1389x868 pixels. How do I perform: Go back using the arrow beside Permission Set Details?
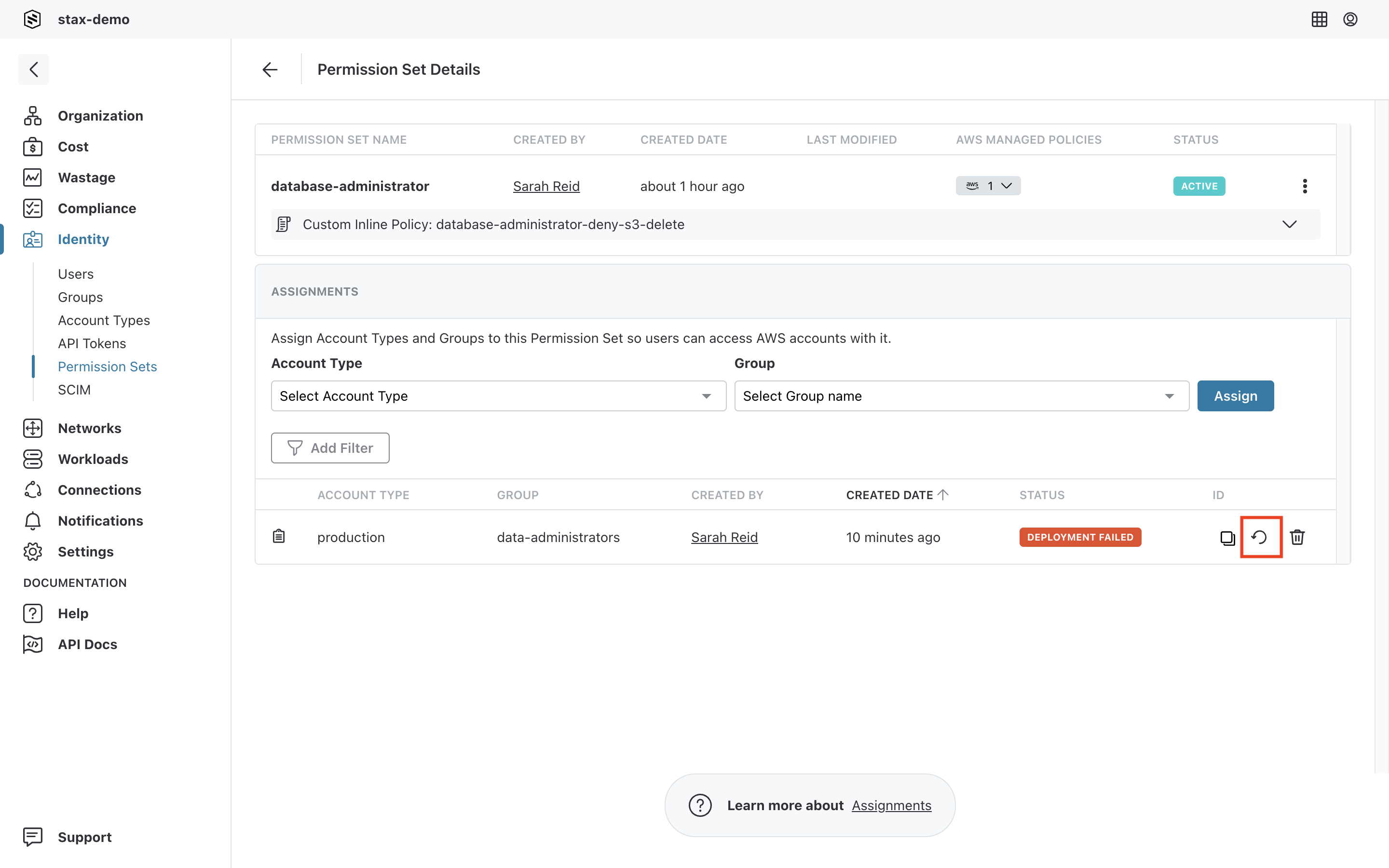point(270,69)
